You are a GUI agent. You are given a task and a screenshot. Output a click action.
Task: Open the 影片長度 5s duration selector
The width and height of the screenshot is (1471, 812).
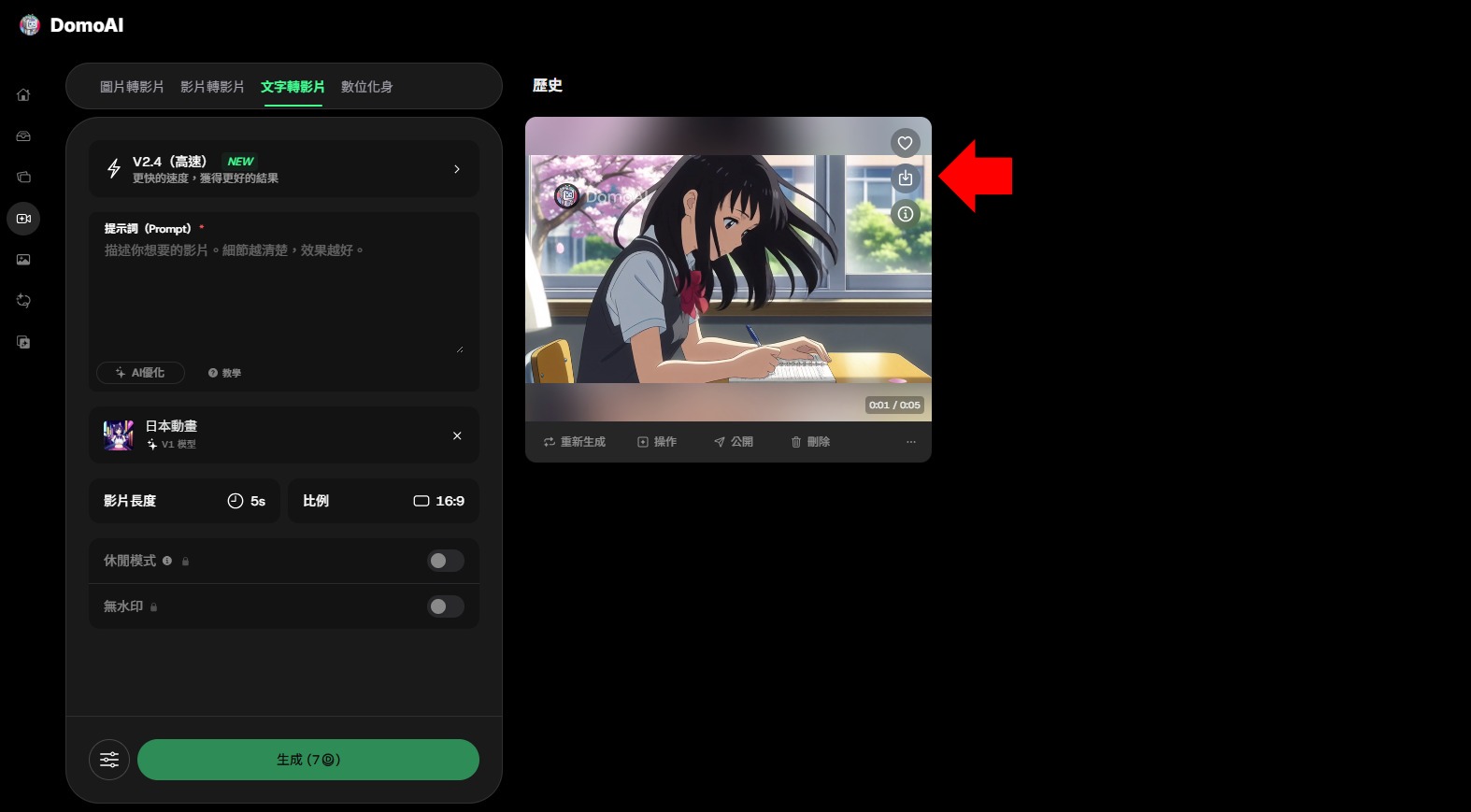[x=184, y=501]
